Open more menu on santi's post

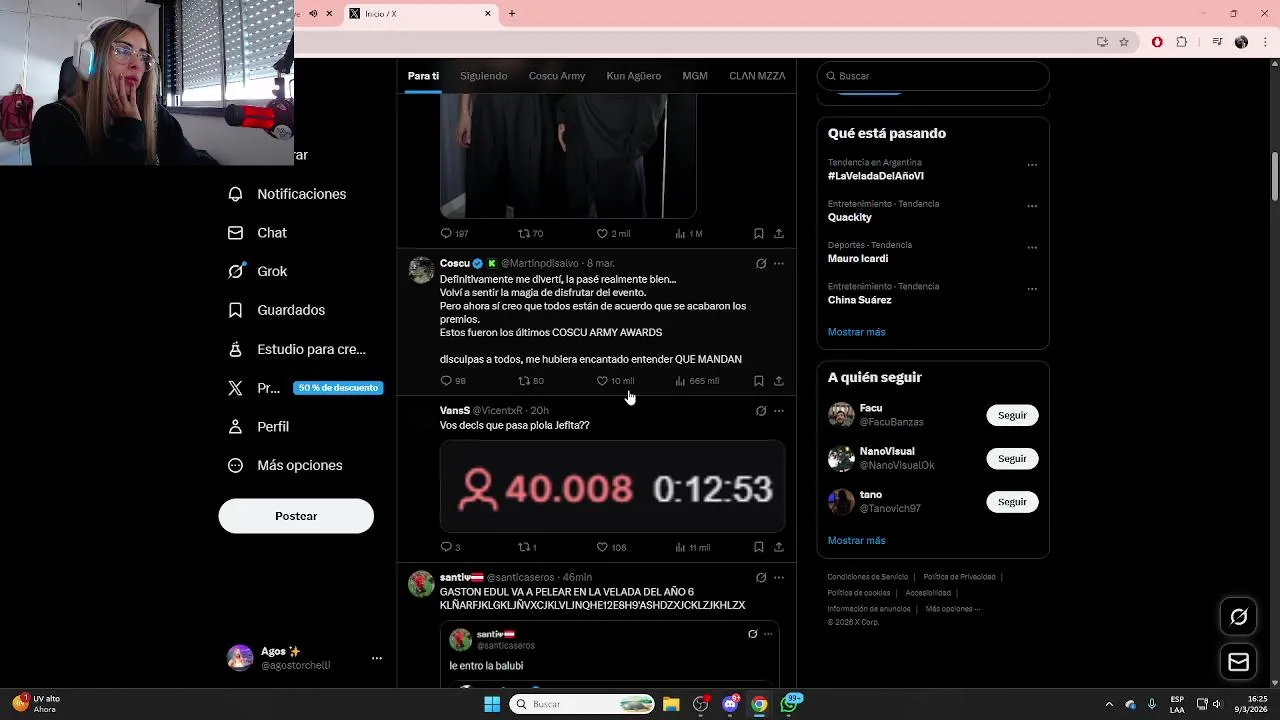pos(779,578)
